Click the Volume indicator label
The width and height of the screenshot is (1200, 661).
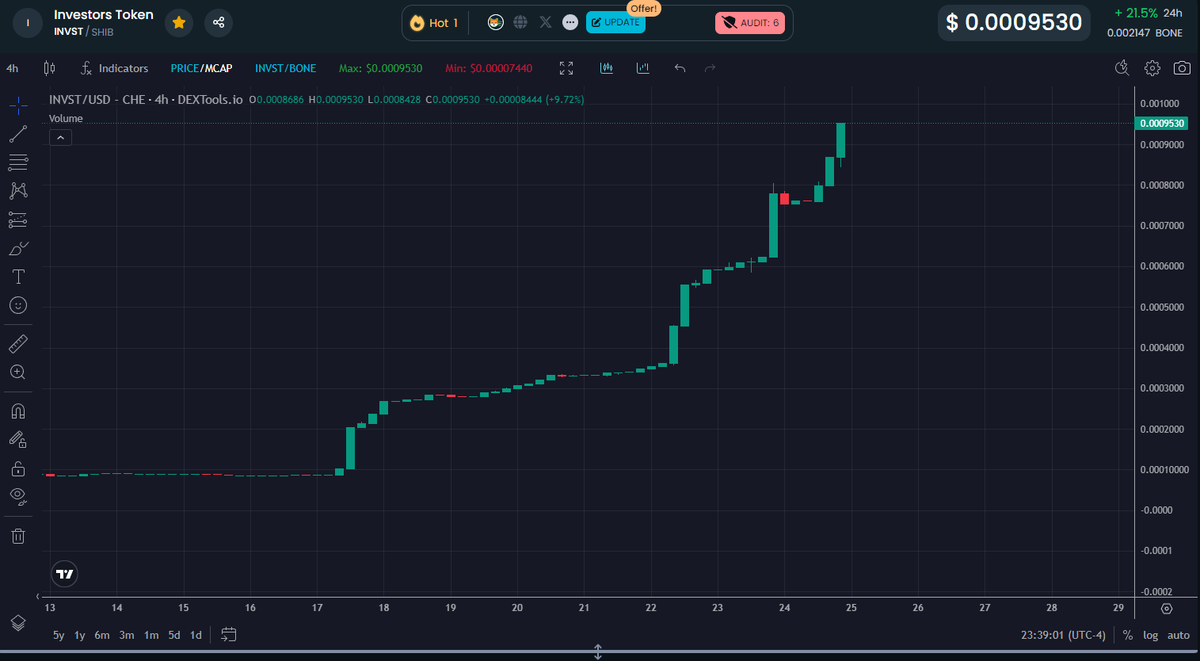click(66, 118)
